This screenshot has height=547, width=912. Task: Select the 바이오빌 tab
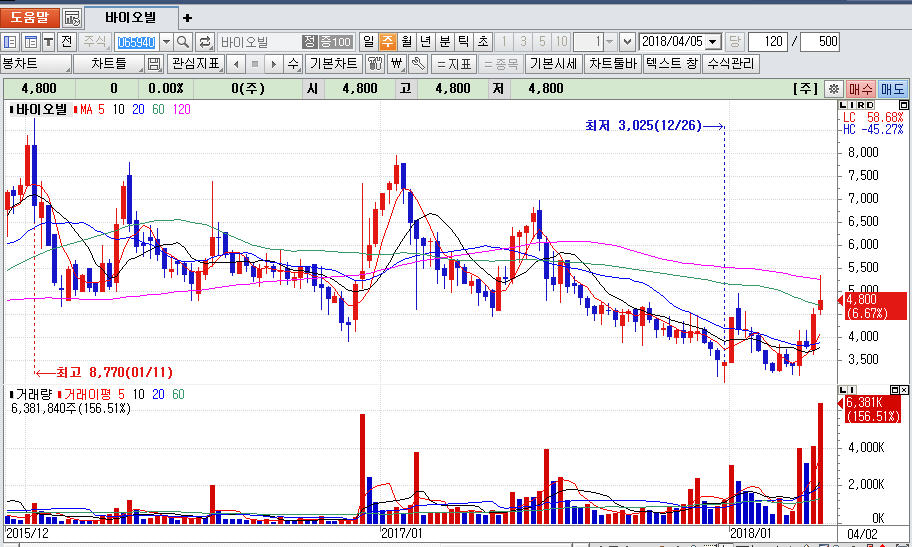tap(132, 18)
